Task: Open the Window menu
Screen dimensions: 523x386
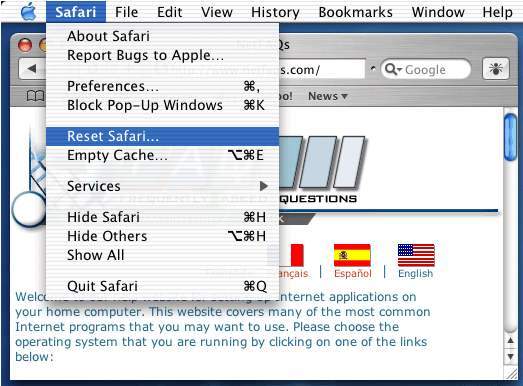Action: (x=438, y=12)
